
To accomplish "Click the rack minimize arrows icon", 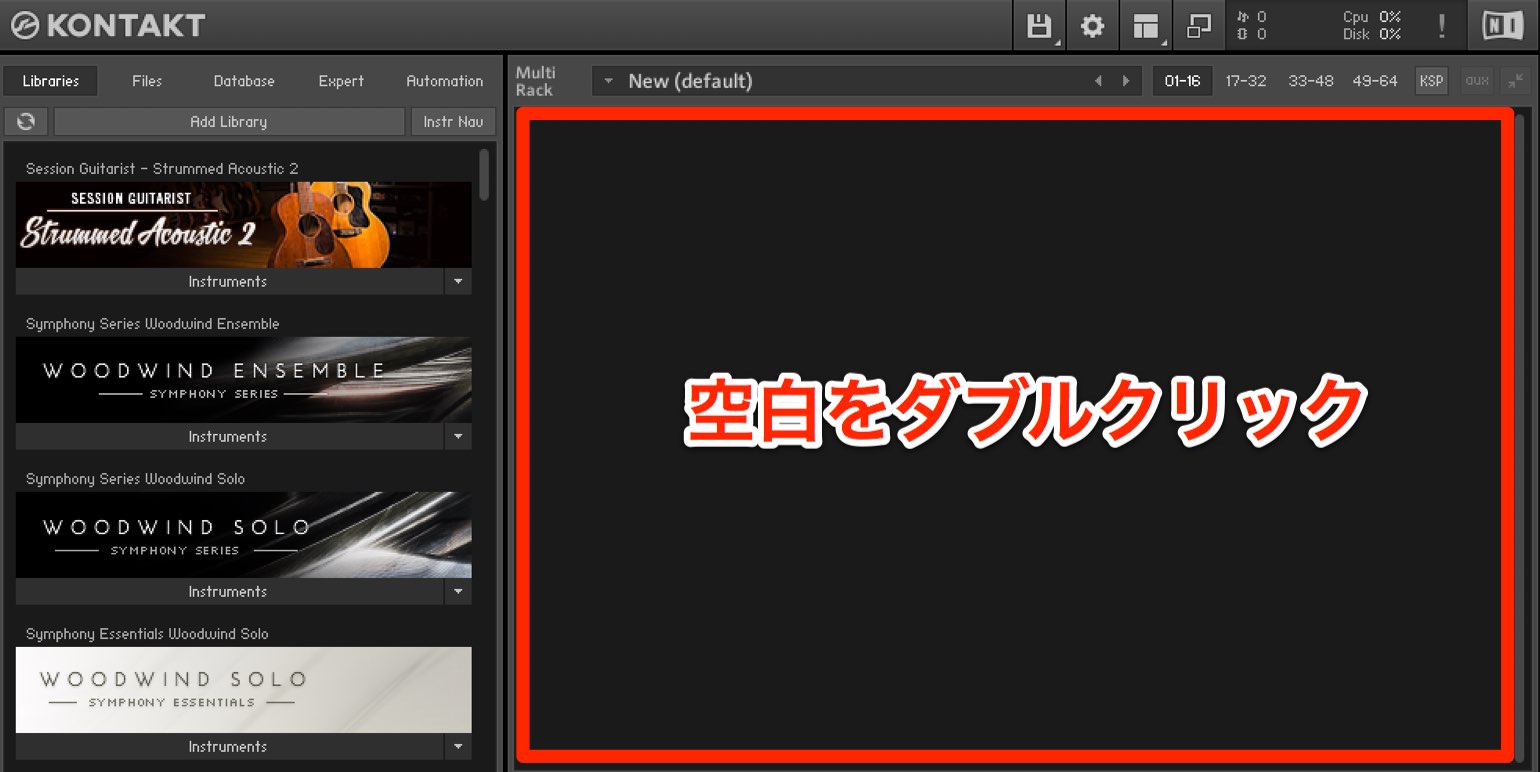I will [1516, 81].
